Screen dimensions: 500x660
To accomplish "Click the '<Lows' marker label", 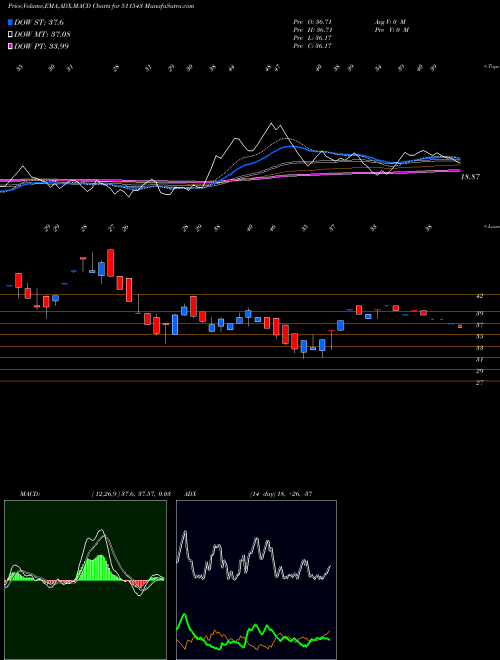I will click(x=491, y=226).
